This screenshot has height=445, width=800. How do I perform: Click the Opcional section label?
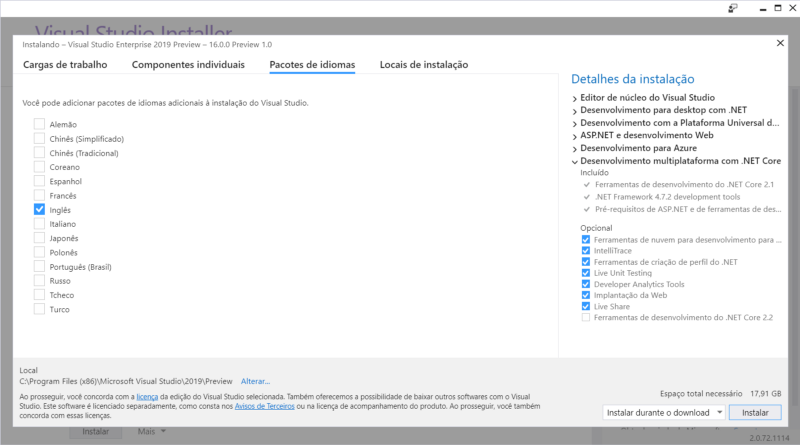point(596,228)
